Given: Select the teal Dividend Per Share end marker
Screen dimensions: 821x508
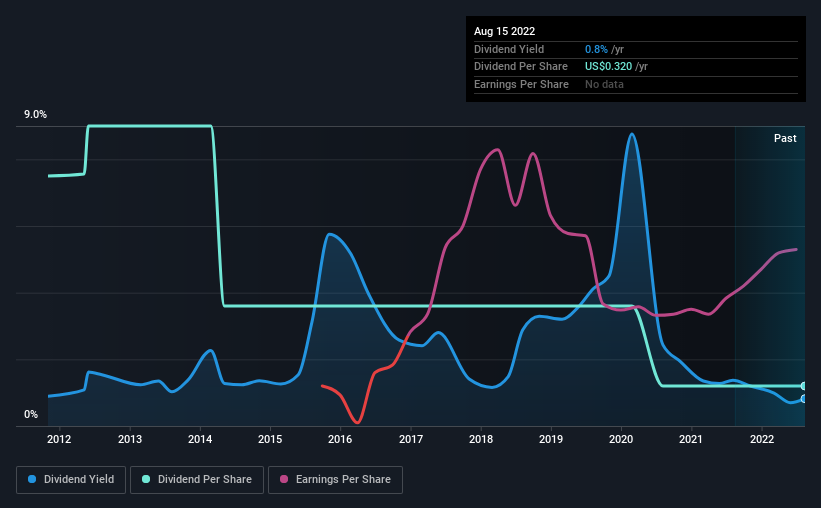Looking at the screenshot, I should [803, 386].
